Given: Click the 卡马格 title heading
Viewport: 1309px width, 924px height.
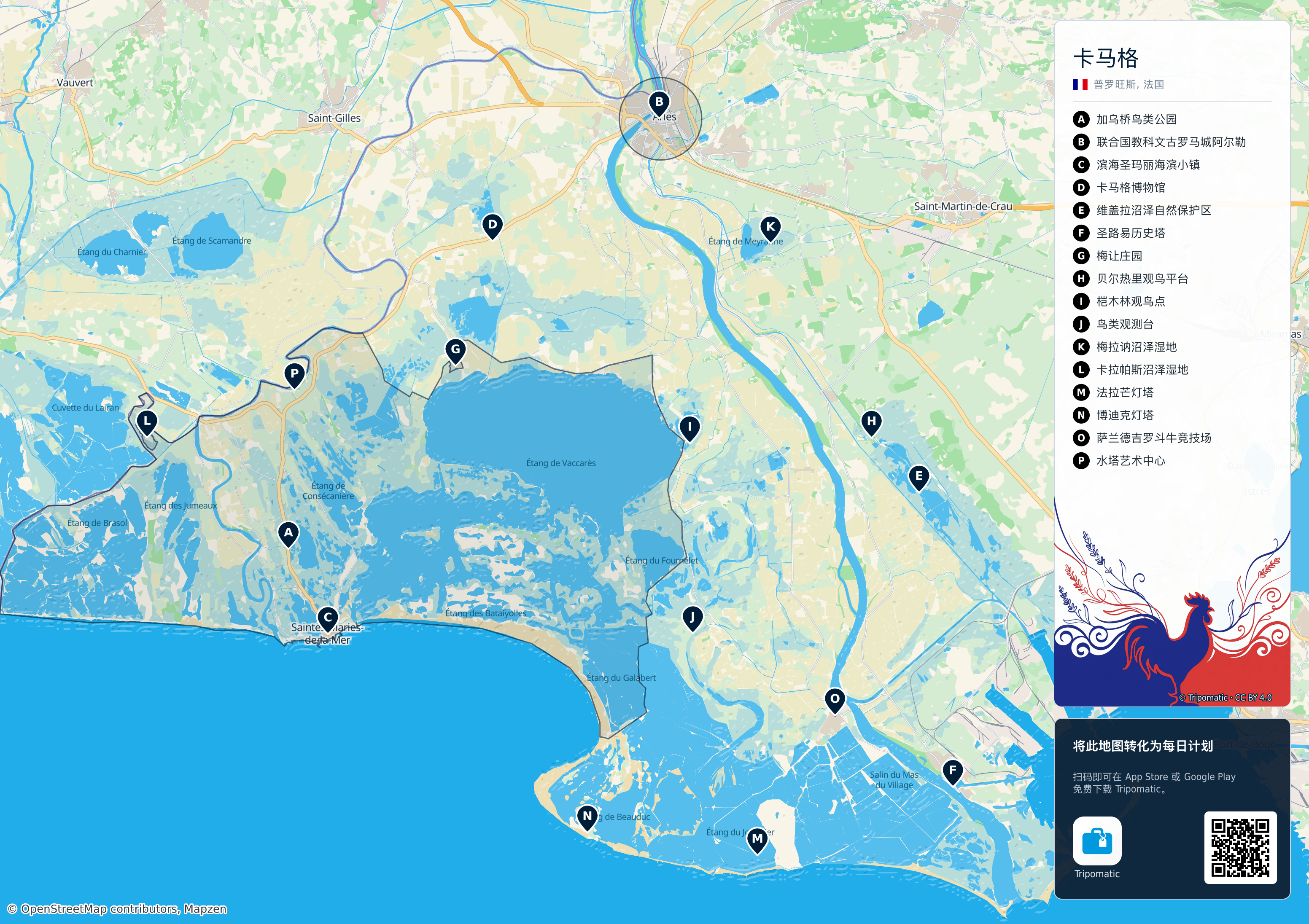Looking at the screenshot, I should pos(1105,58).
